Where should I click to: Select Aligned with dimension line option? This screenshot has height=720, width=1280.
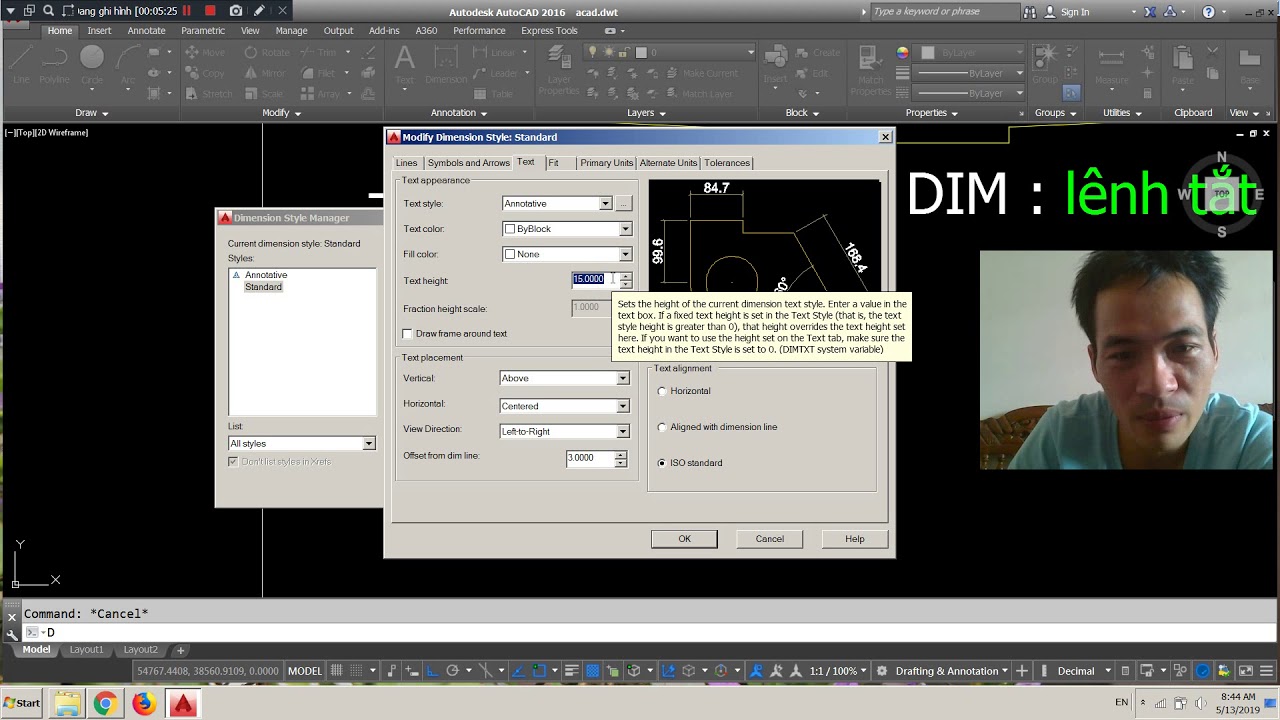click(662, 427)
